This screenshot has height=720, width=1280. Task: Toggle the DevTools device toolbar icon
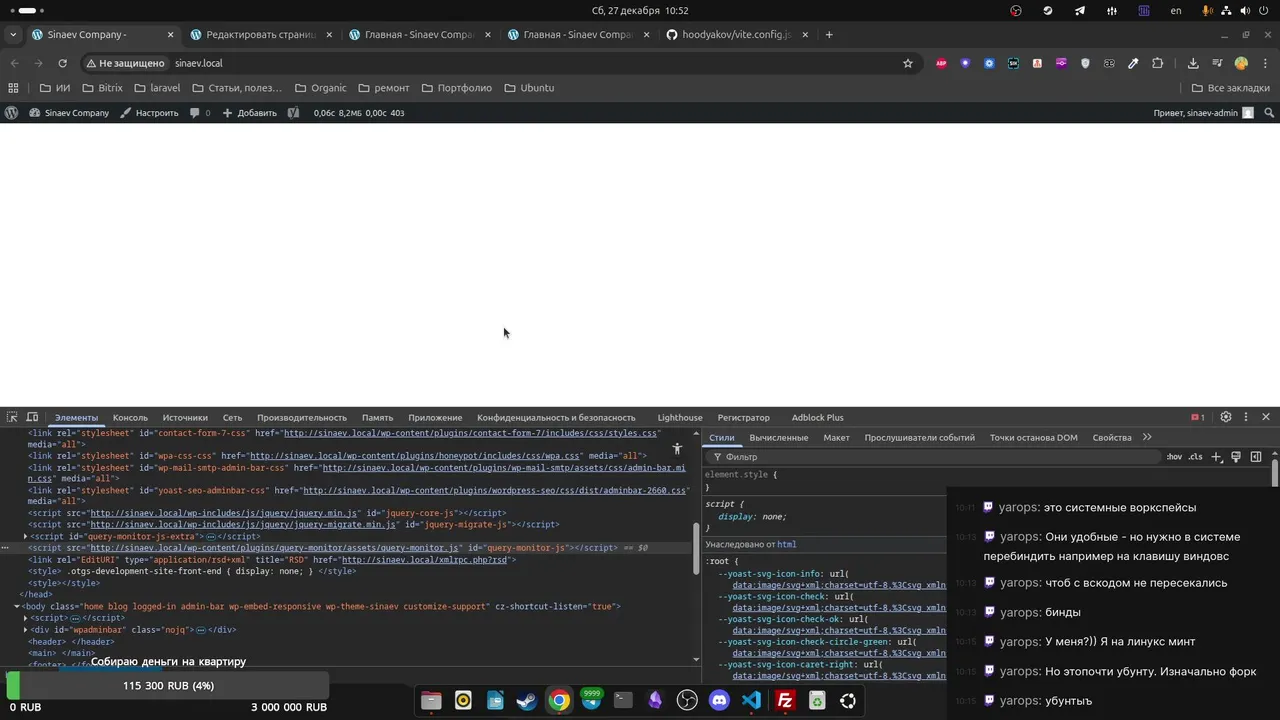coord(32,417)
